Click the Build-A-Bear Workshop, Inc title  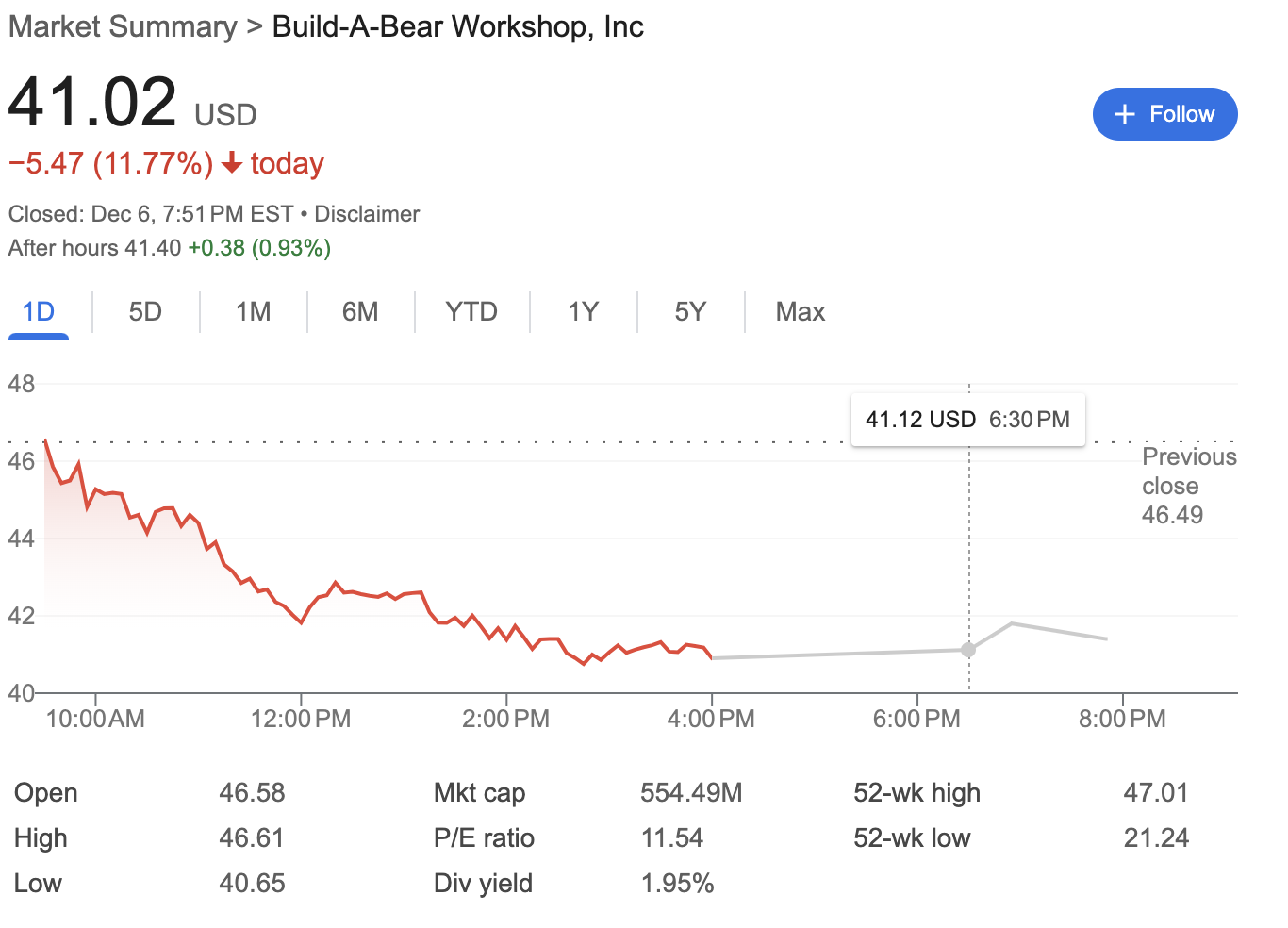pyautogui.click(x=457, y=26)
